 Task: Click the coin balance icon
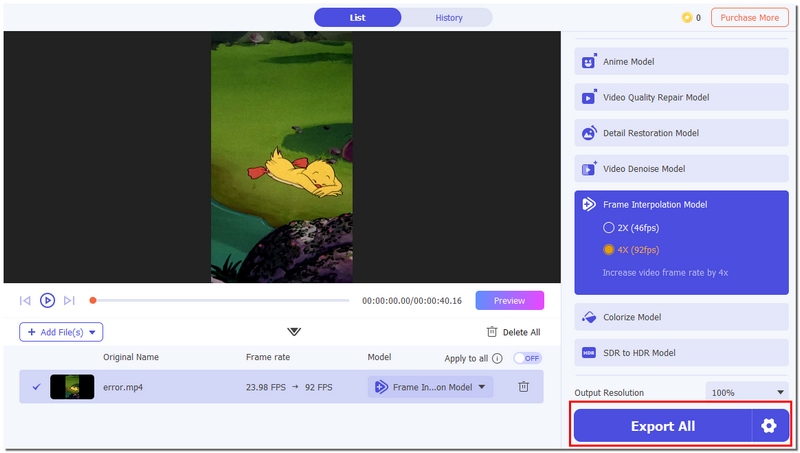(687, 17)
